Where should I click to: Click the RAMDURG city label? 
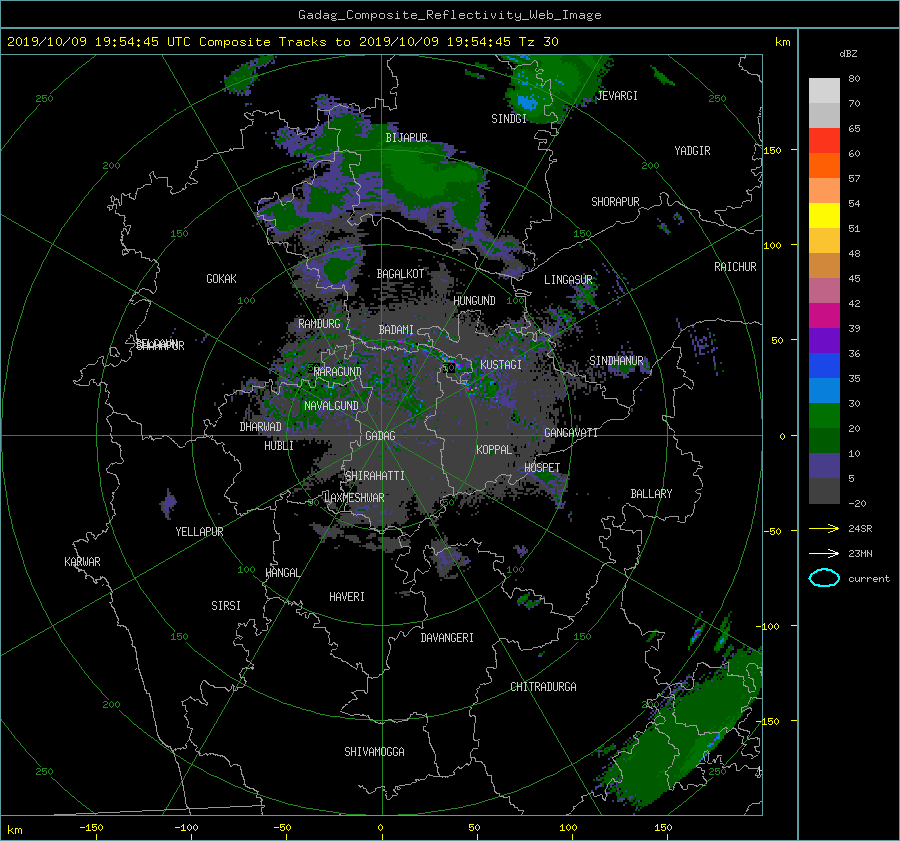pos(319,324)
